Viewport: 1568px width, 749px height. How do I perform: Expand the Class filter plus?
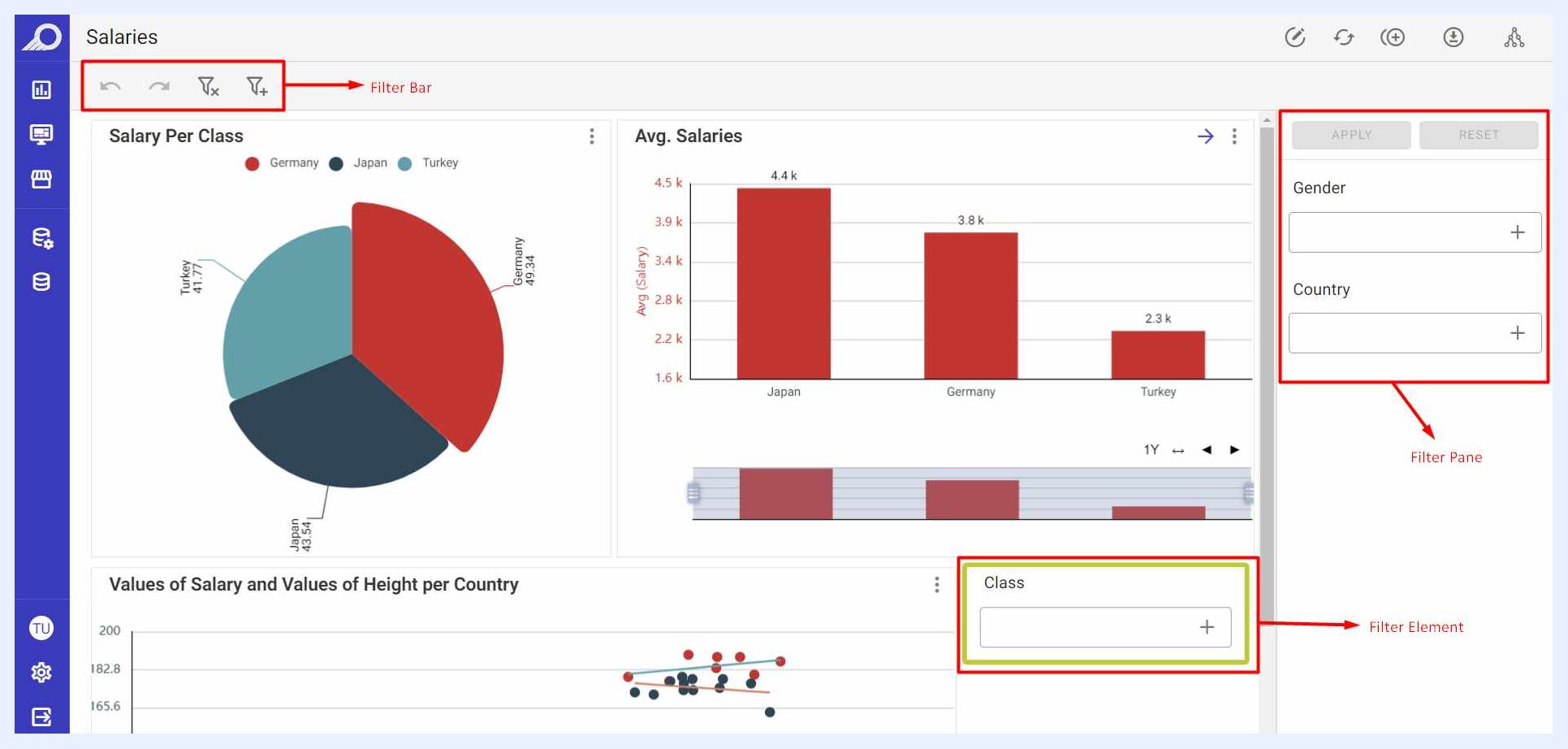point(1207,627)
